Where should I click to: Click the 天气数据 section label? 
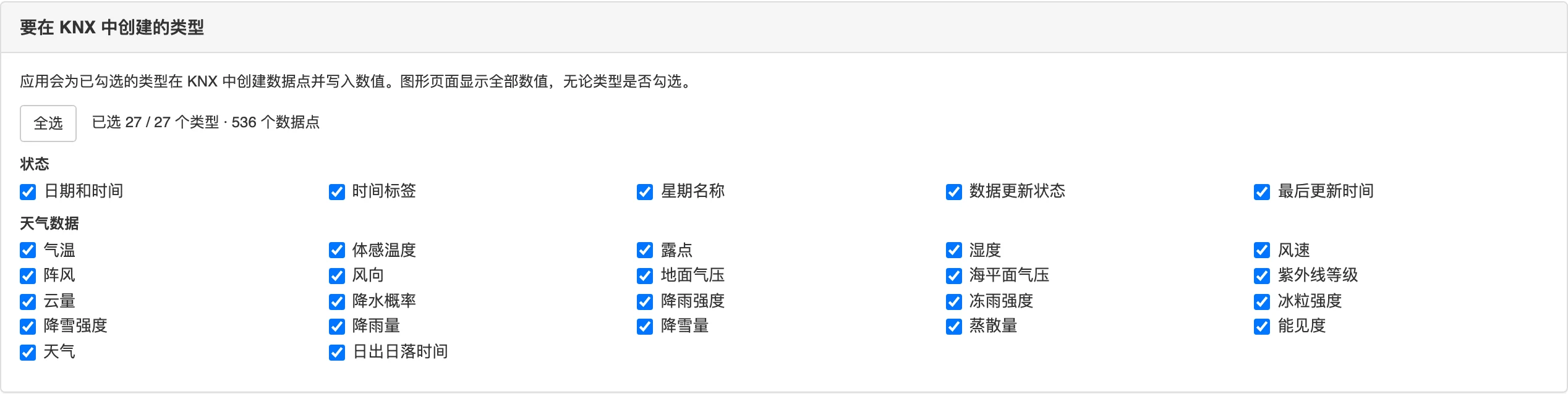[x=49, y=223]
